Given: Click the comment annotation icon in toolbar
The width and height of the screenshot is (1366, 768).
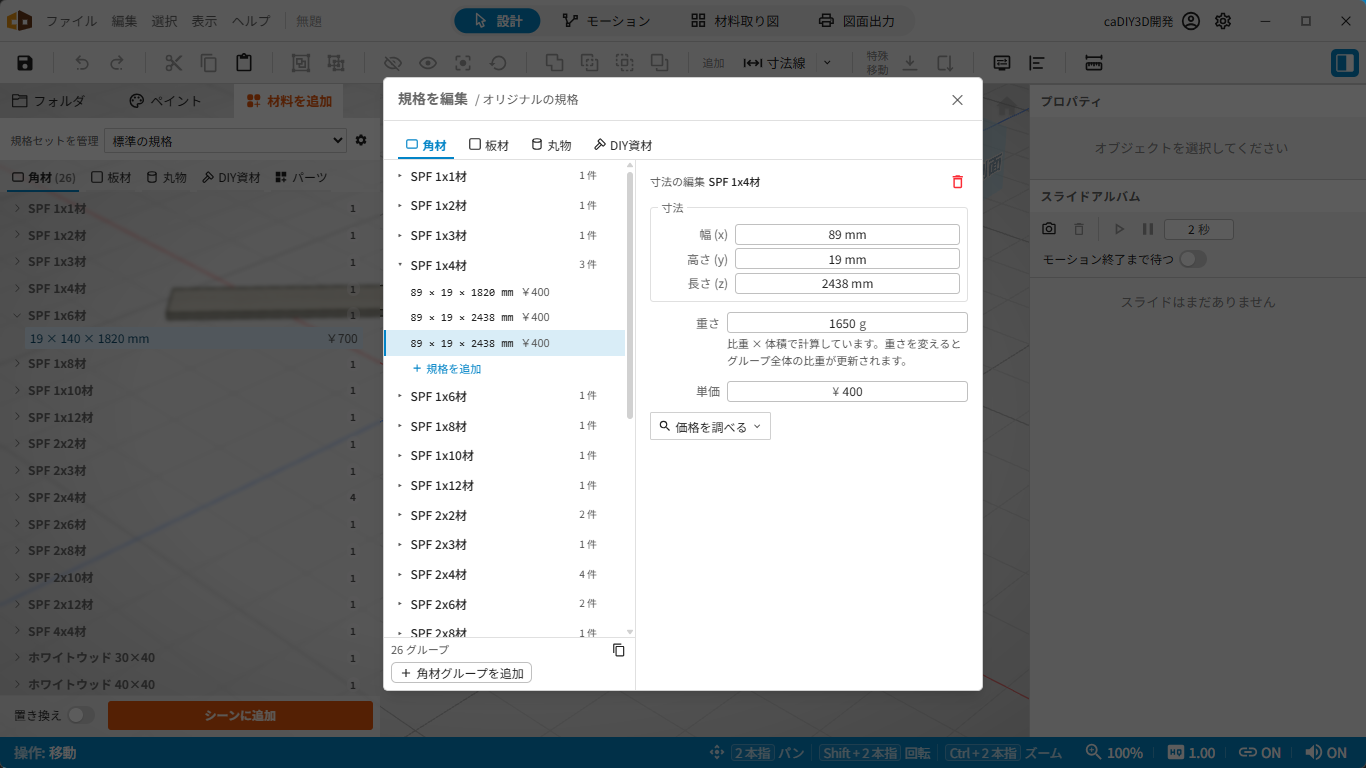Looking at the screenshot, I should pos(1002,63).
